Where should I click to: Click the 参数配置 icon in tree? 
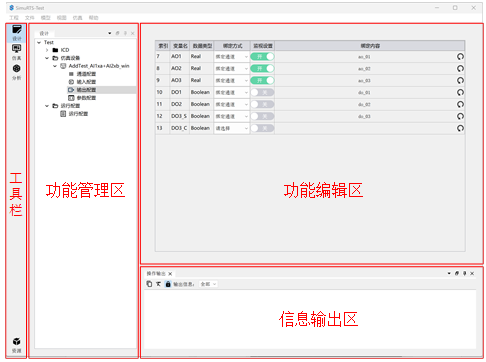pos(71,98)
